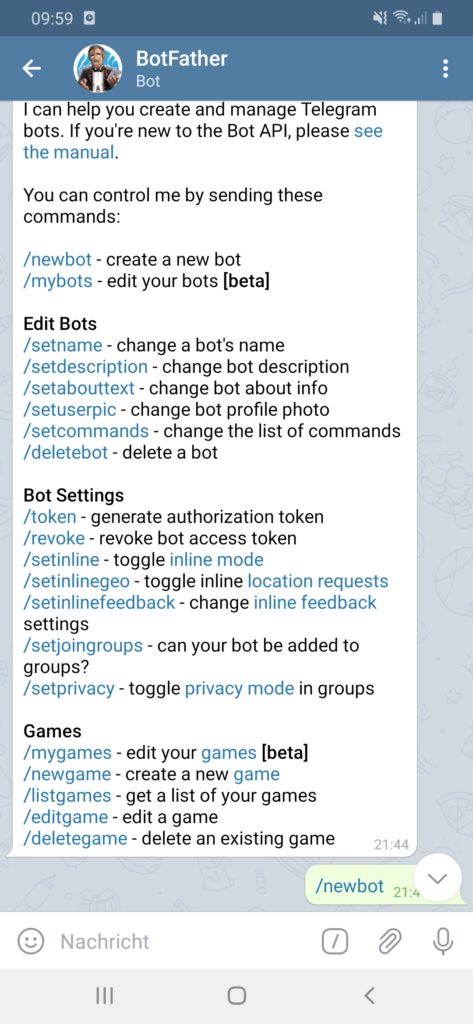Tap the back arrow in header
This screenshot has height=1024, width=473.
point(31,69)
